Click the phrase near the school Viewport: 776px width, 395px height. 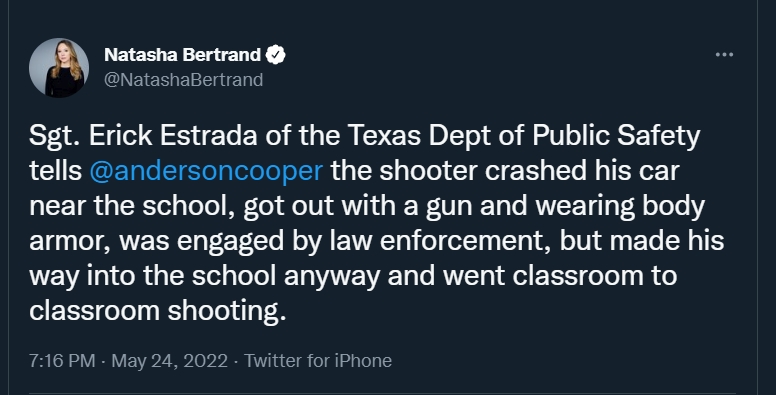131,206
